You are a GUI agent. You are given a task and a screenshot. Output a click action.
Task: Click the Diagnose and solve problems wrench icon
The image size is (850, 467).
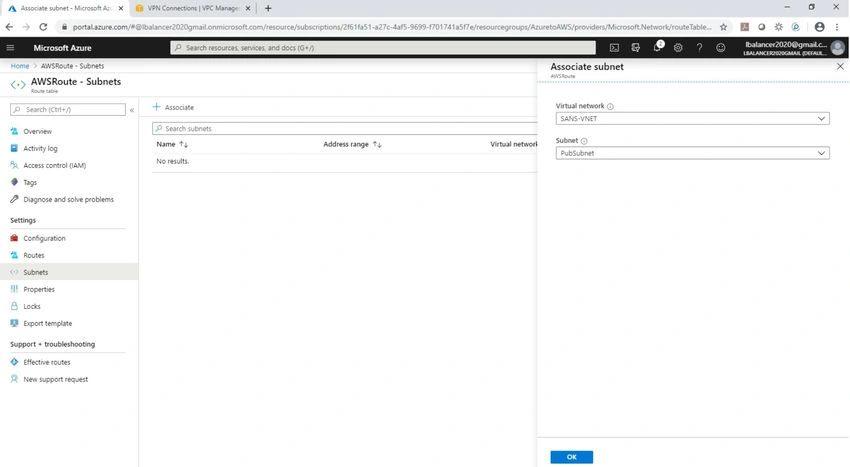tap(15, 199)
